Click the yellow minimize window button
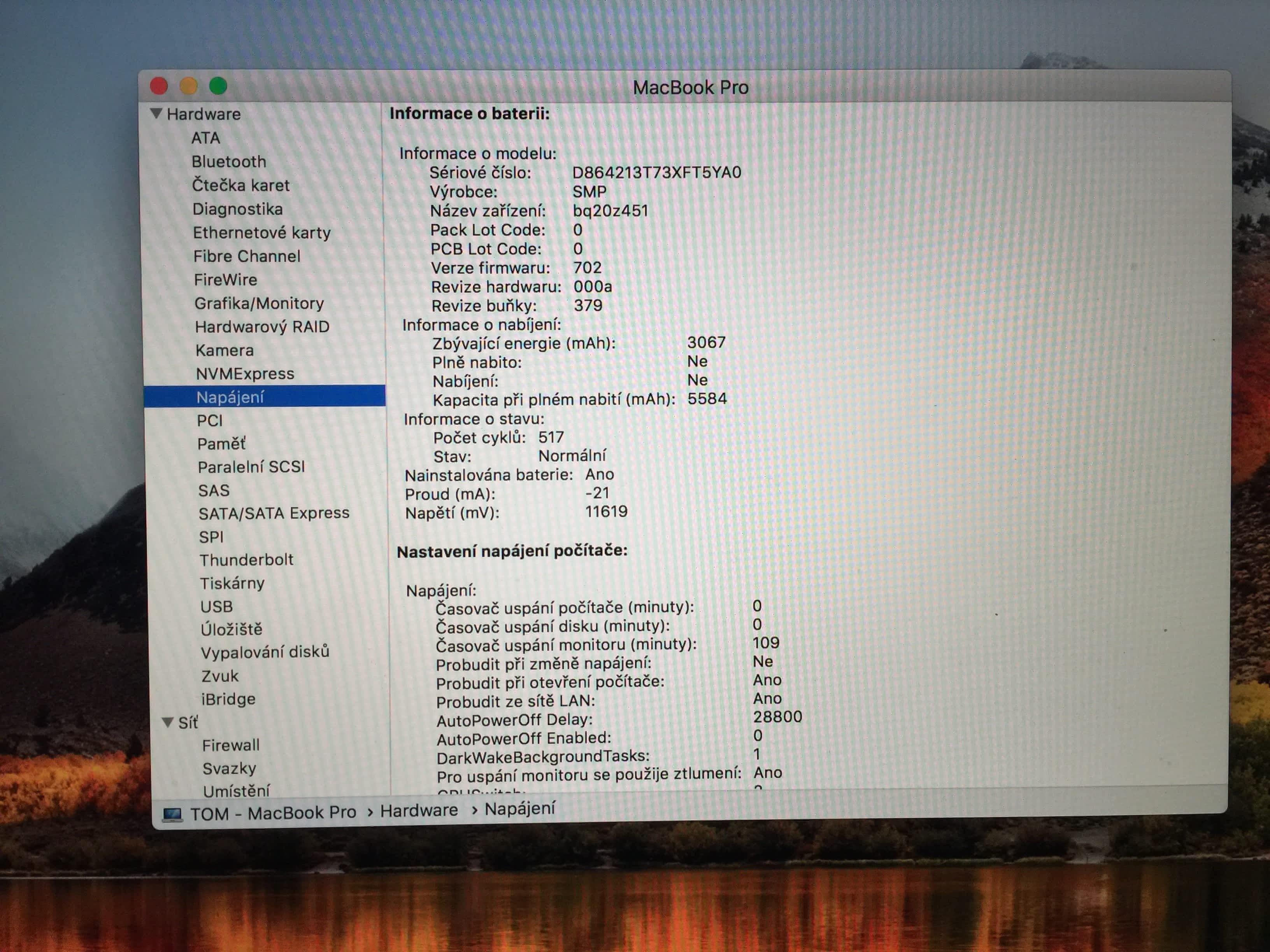This screenshot has height=952, width=1270. tap(189, 86)
